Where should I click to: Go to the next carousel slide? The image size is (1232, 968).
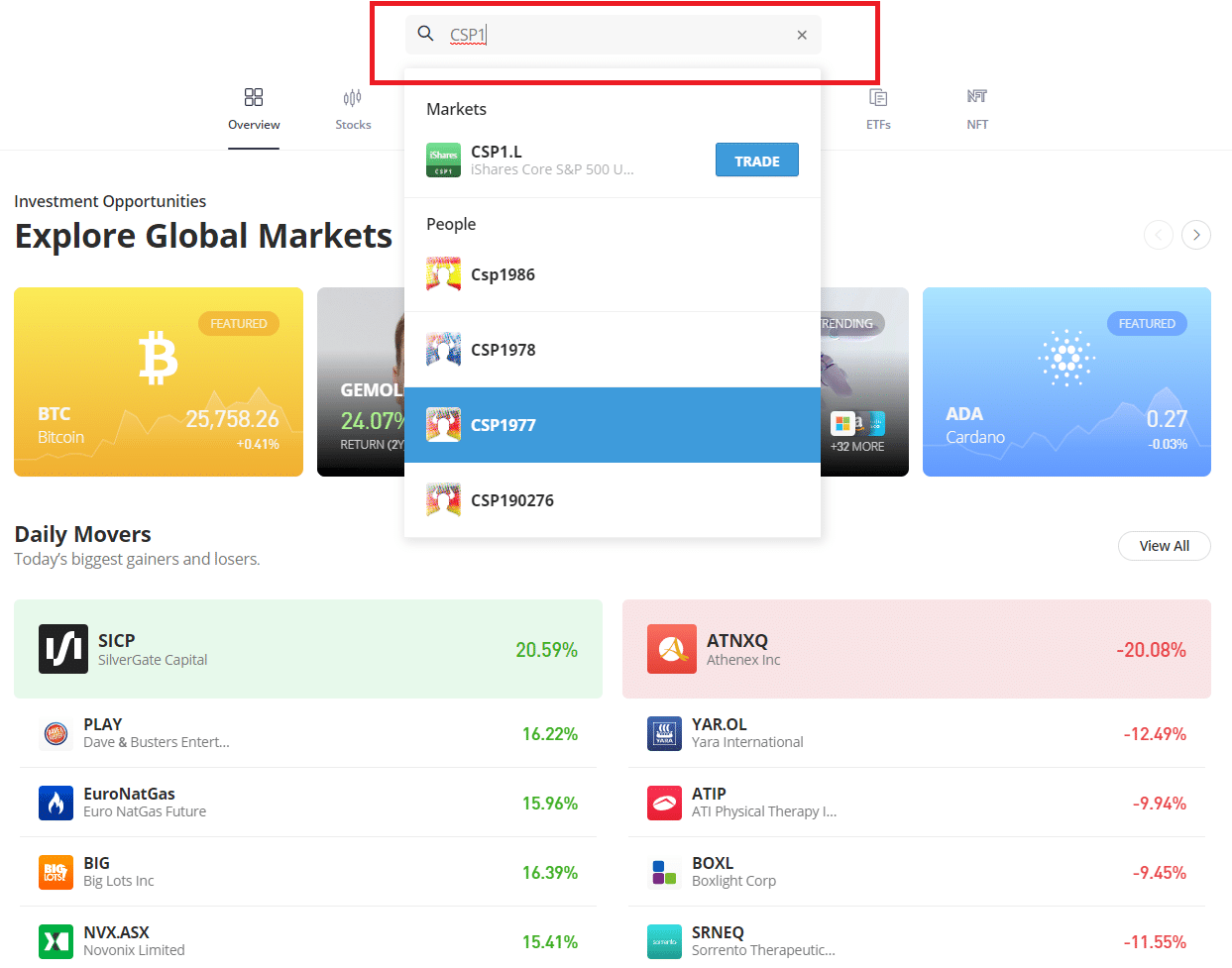1196,235
